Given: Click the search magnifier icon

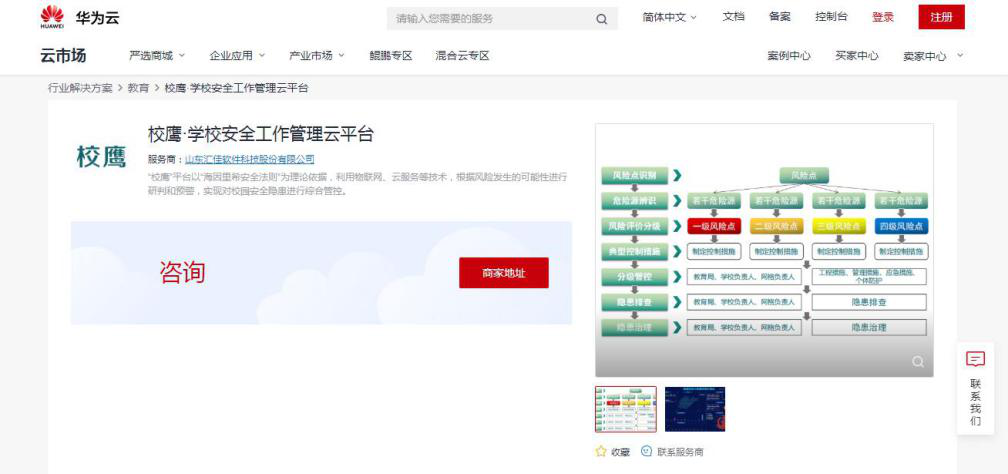Looking at the screenshot, I should coord(601,19).
